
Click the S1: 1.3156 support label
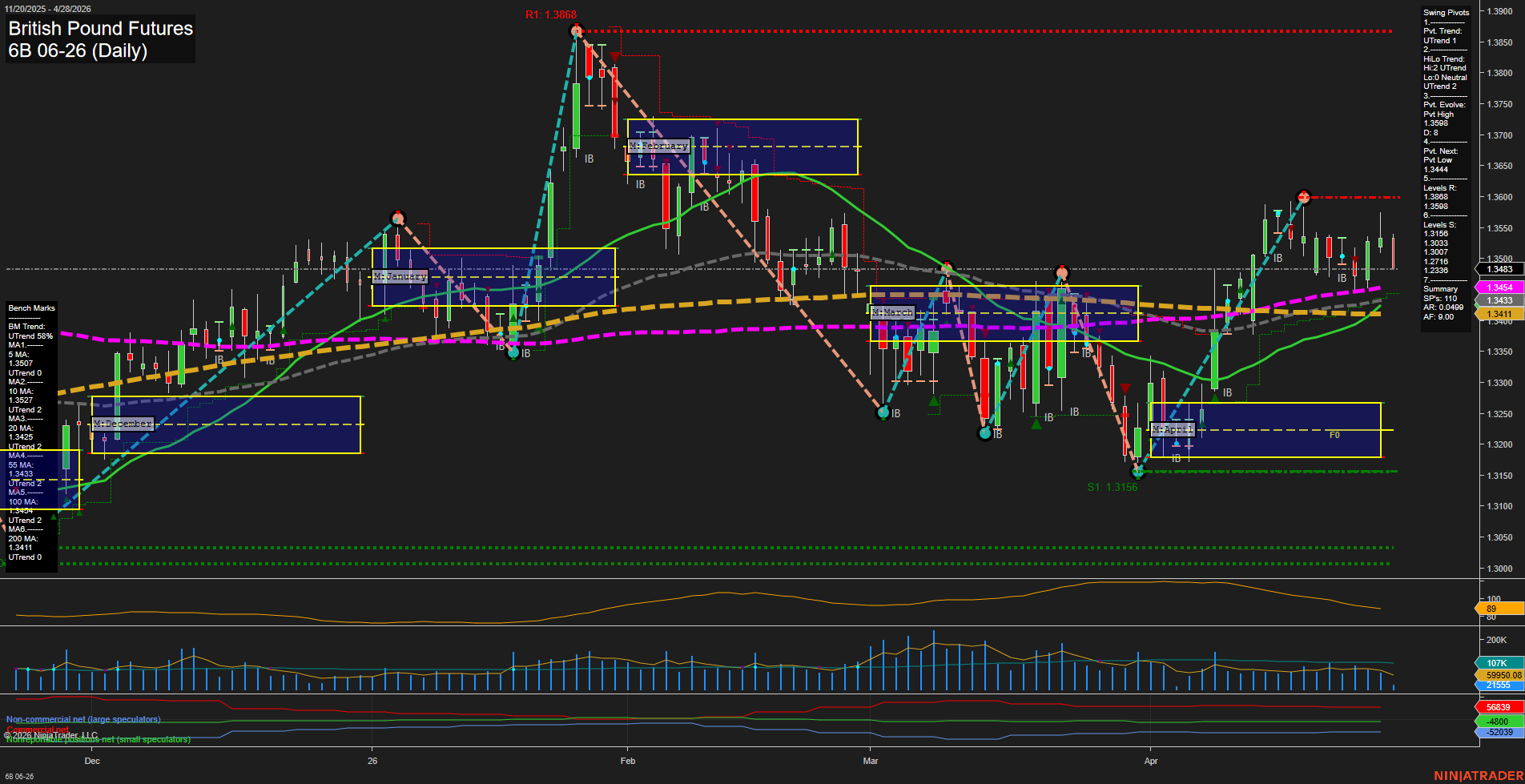[x=1112, y=486]
